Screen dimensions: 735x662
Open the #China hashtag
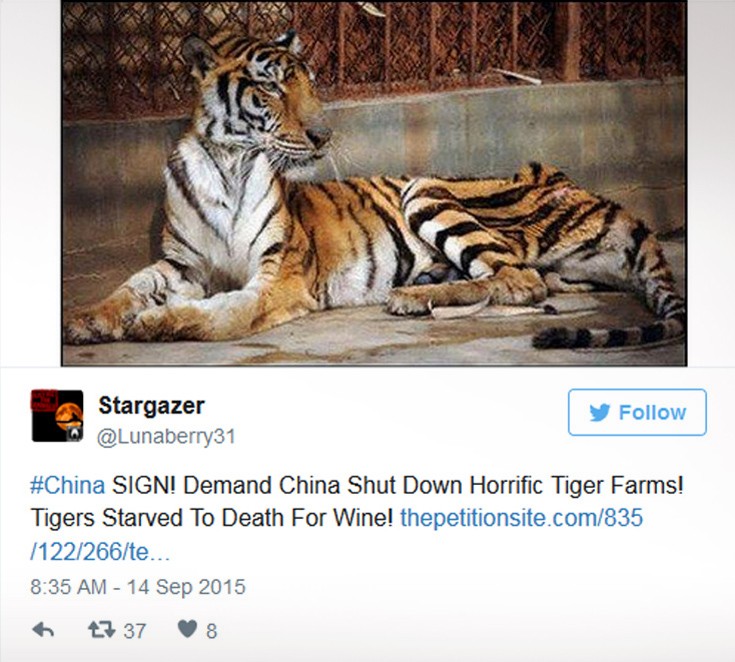click(68, 485)
